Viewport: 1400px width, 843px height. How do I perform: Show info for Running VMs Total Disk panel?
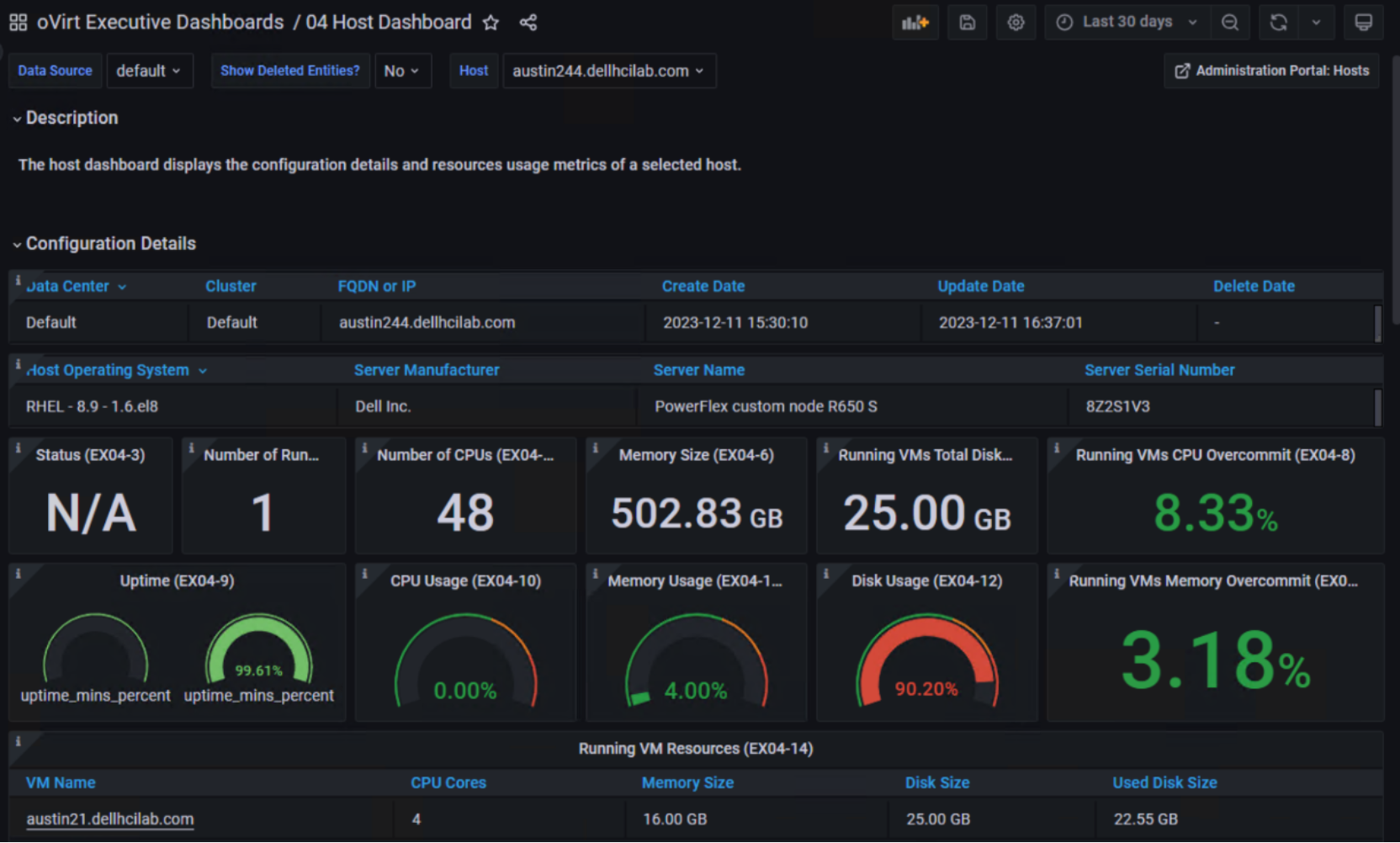(x=825, y=448)
